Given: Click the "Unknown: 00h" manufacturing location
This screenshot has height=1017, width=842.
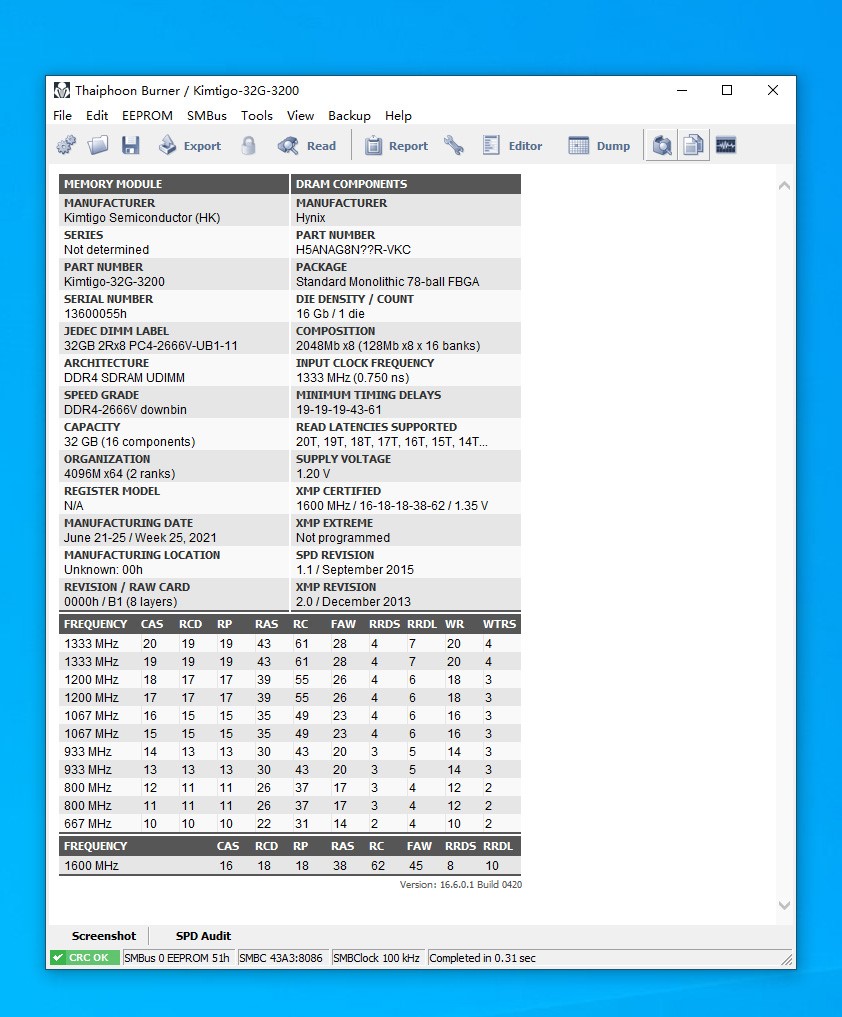Looking at the screenshot, I should pyautogui.click(x=103, y=569).
